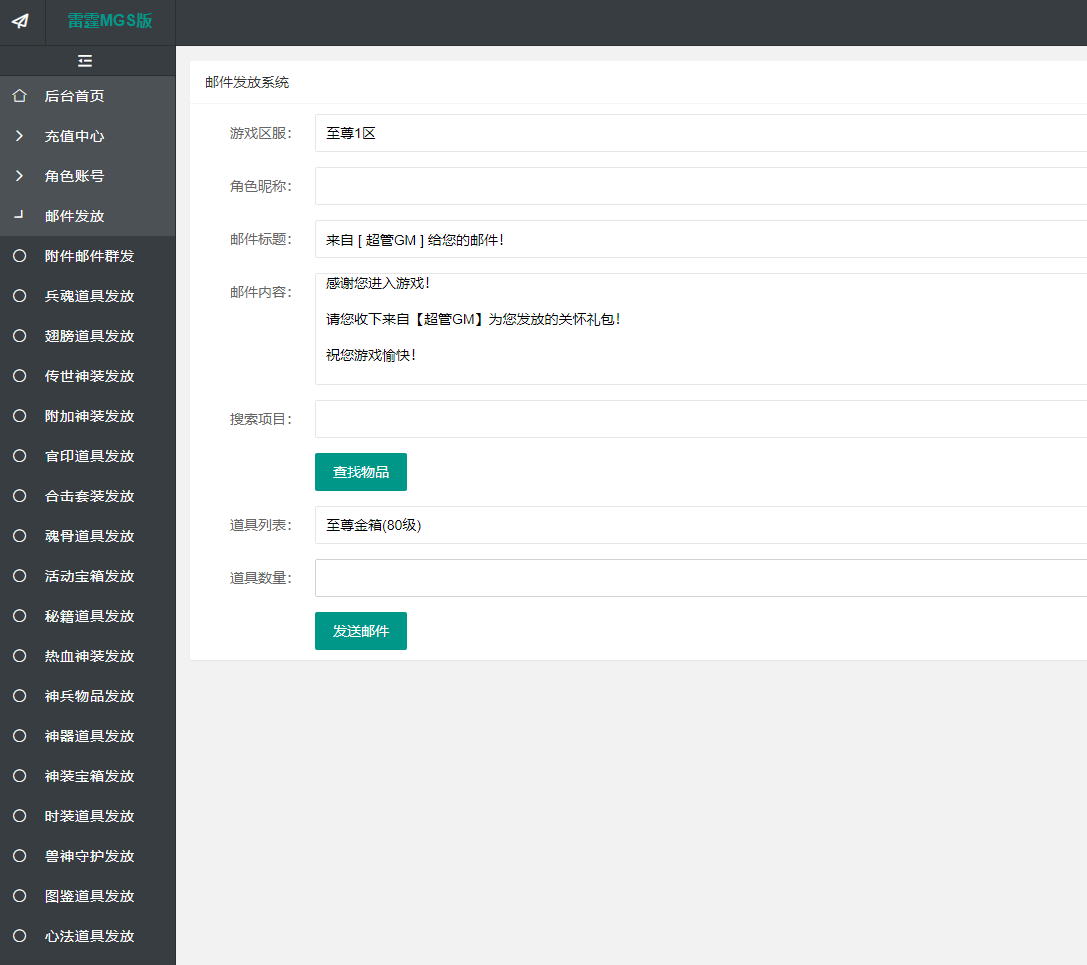Click the circle icon beside 翅膀道具发放
This screenshot has width=1087, height=965.
click(x=19, y=336)
